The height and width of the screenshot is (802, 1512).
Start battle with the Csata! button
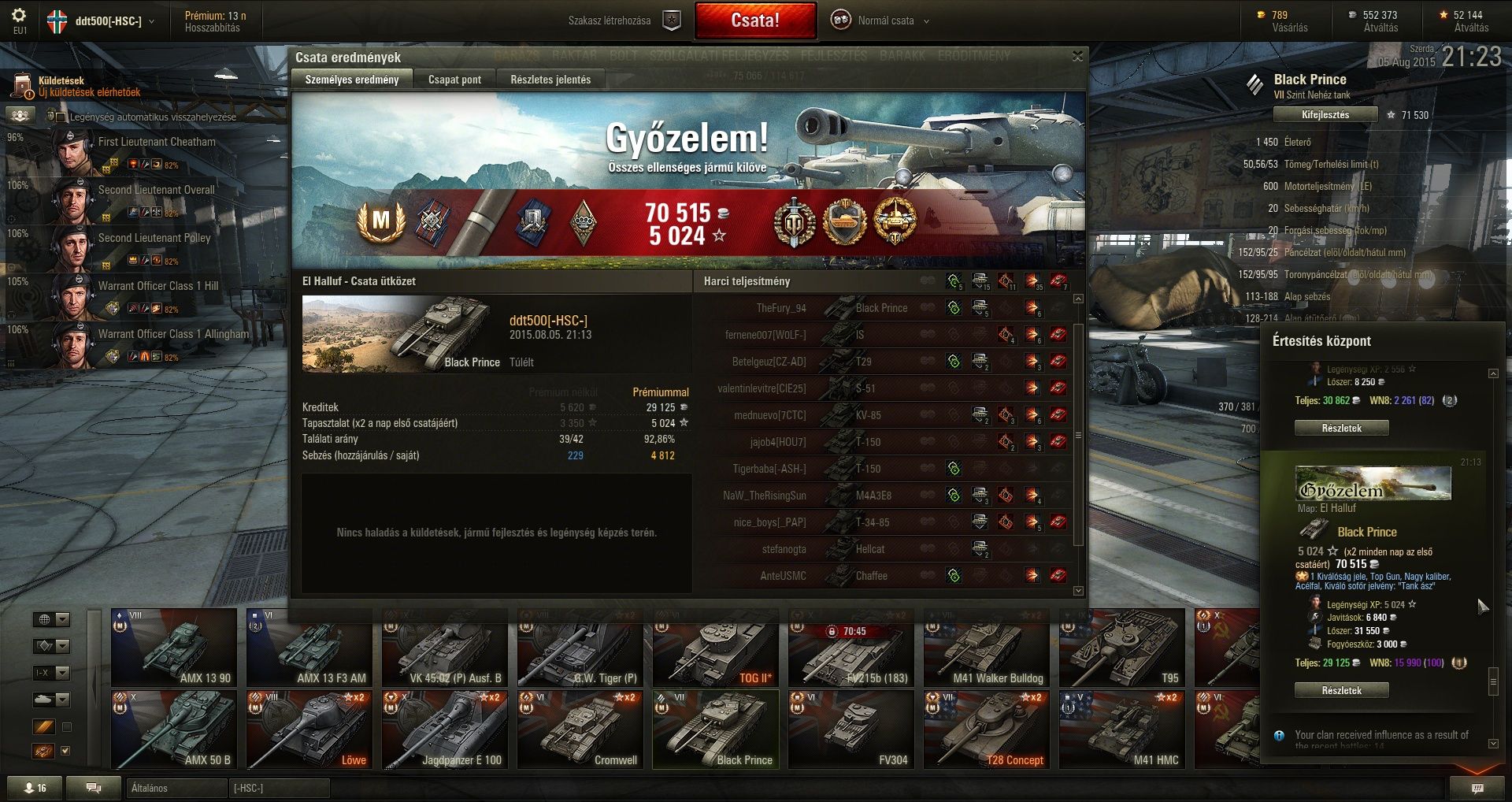click(x=755, y=21)
